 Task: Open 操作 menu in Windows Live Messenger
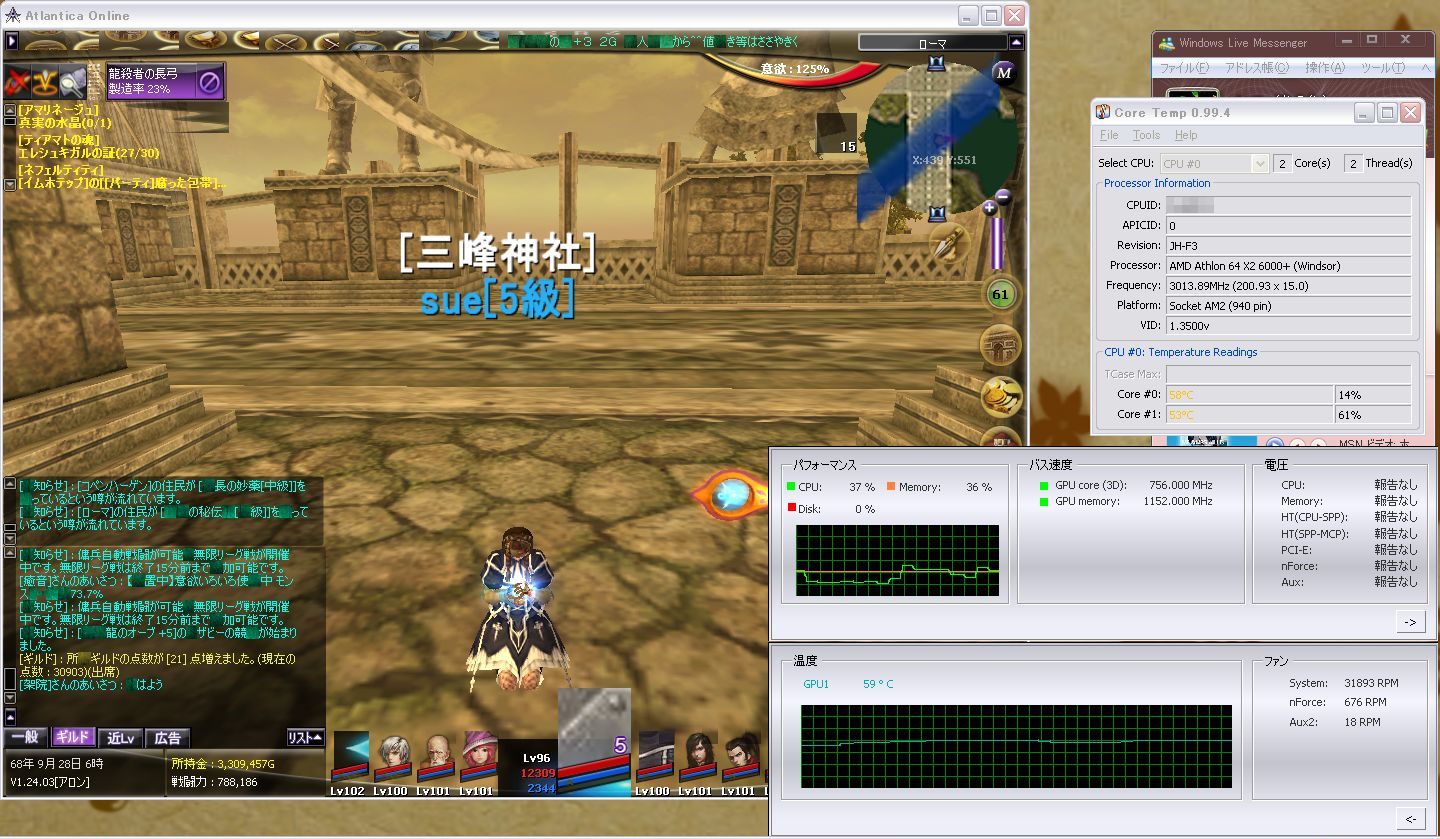coord(1326,68)
